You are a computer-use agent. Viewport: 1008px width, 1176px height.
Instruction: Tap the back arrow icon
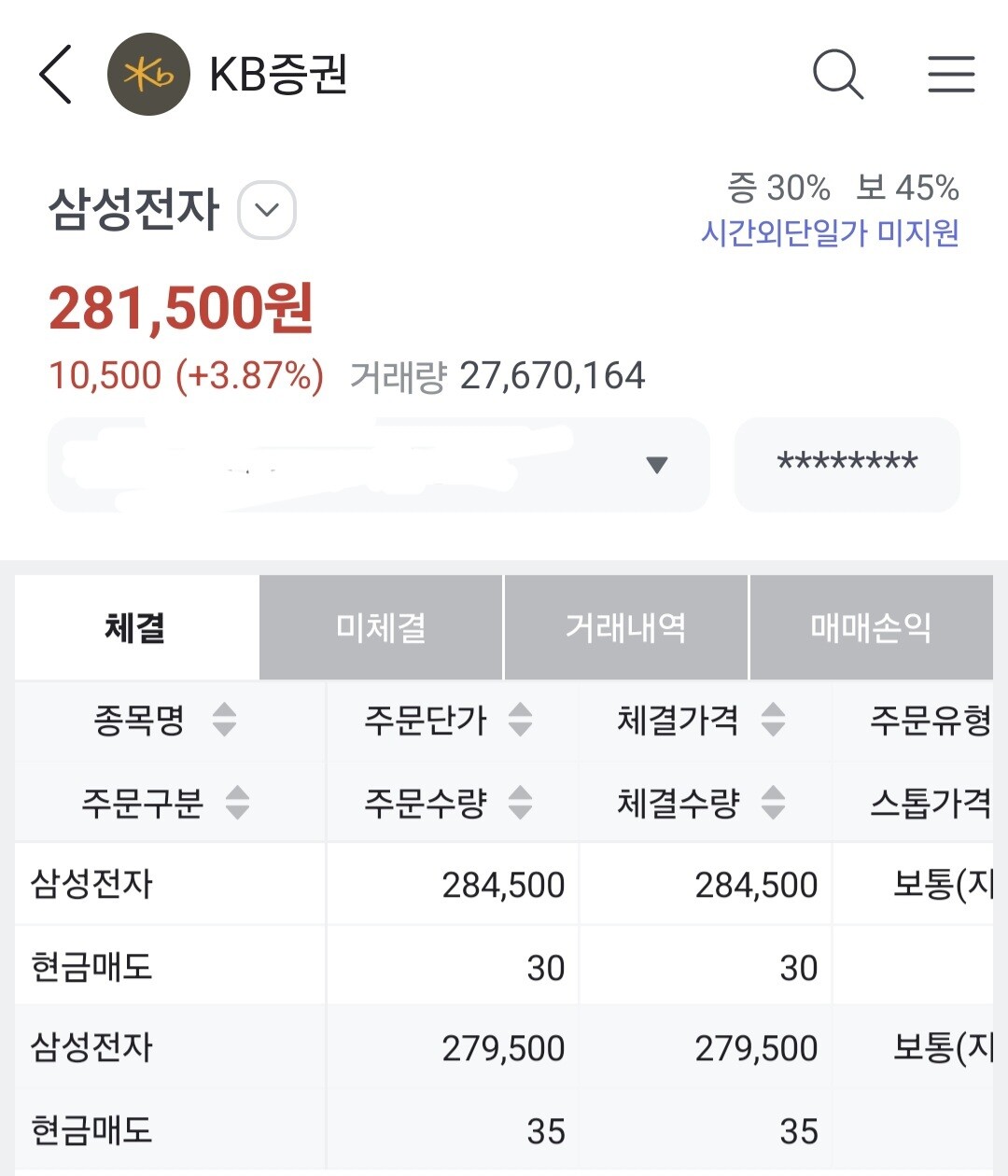(x=56, y=74)
